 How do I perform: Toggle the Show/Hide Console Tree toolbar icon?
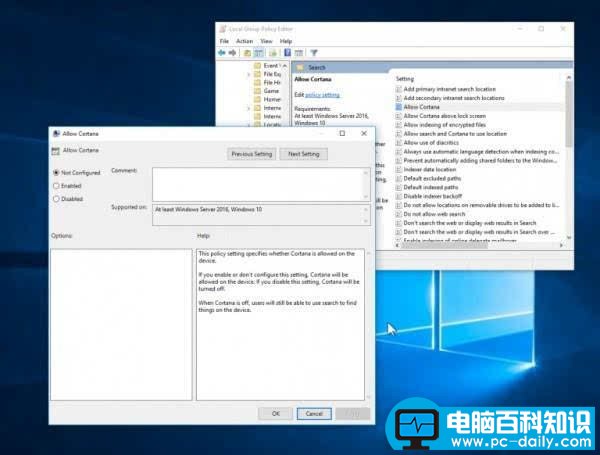click(259, 53)
